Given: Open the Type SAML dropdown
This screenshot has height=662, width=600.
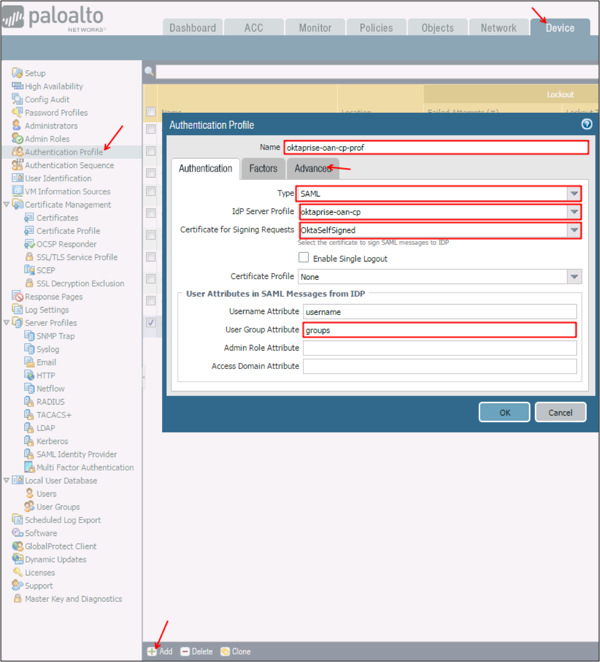Looking at the screenshot, I should [x=573, y=193].
